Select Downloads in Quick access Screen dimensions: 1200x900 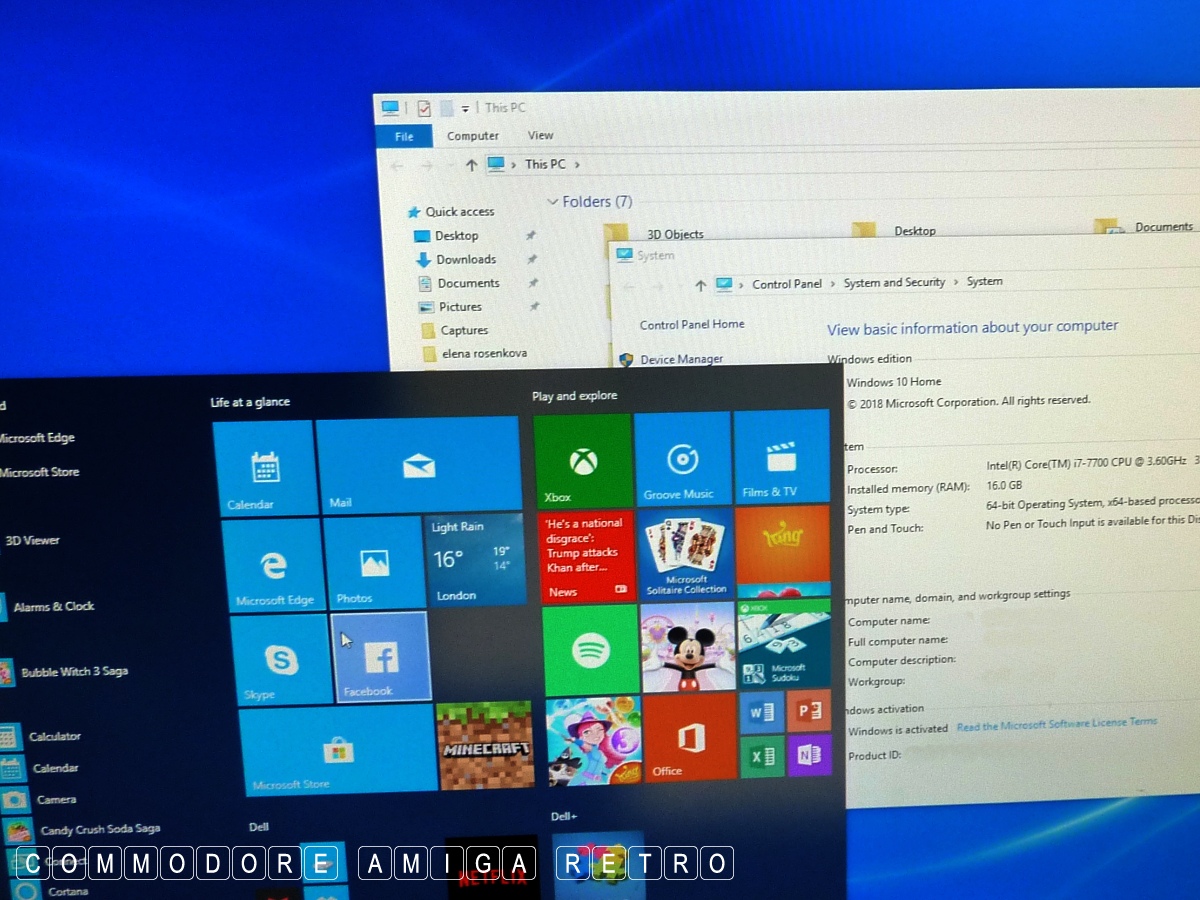tap(465, 259)
